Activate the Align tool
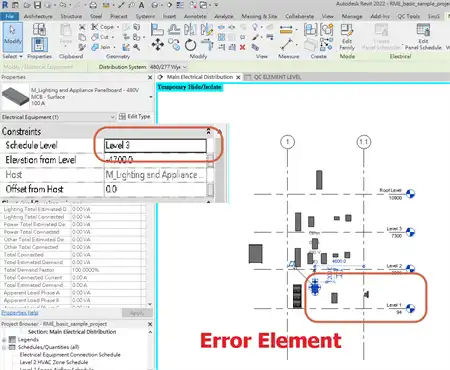This screenshot has height=370, width=450. (157, 30)
